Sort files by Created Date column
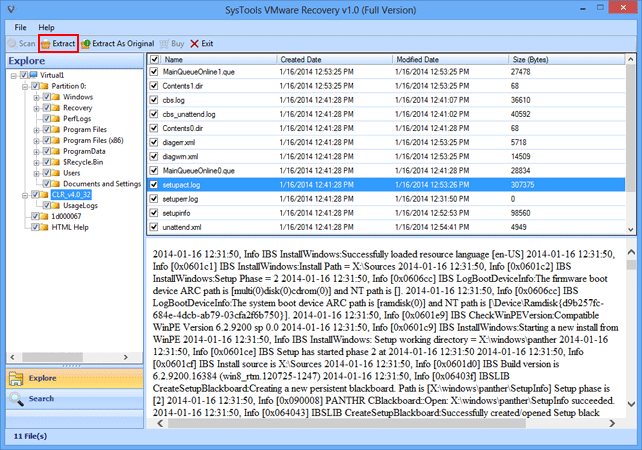 click(335, 59)
